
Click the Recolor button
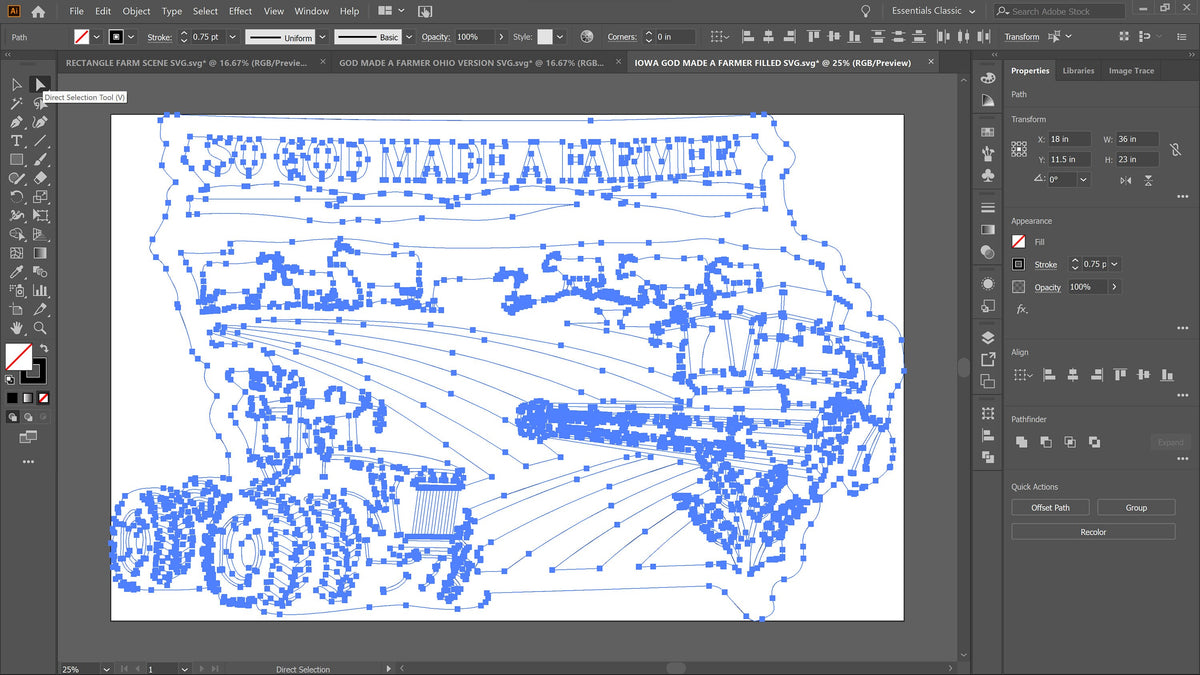click(x=1093, y=532)
